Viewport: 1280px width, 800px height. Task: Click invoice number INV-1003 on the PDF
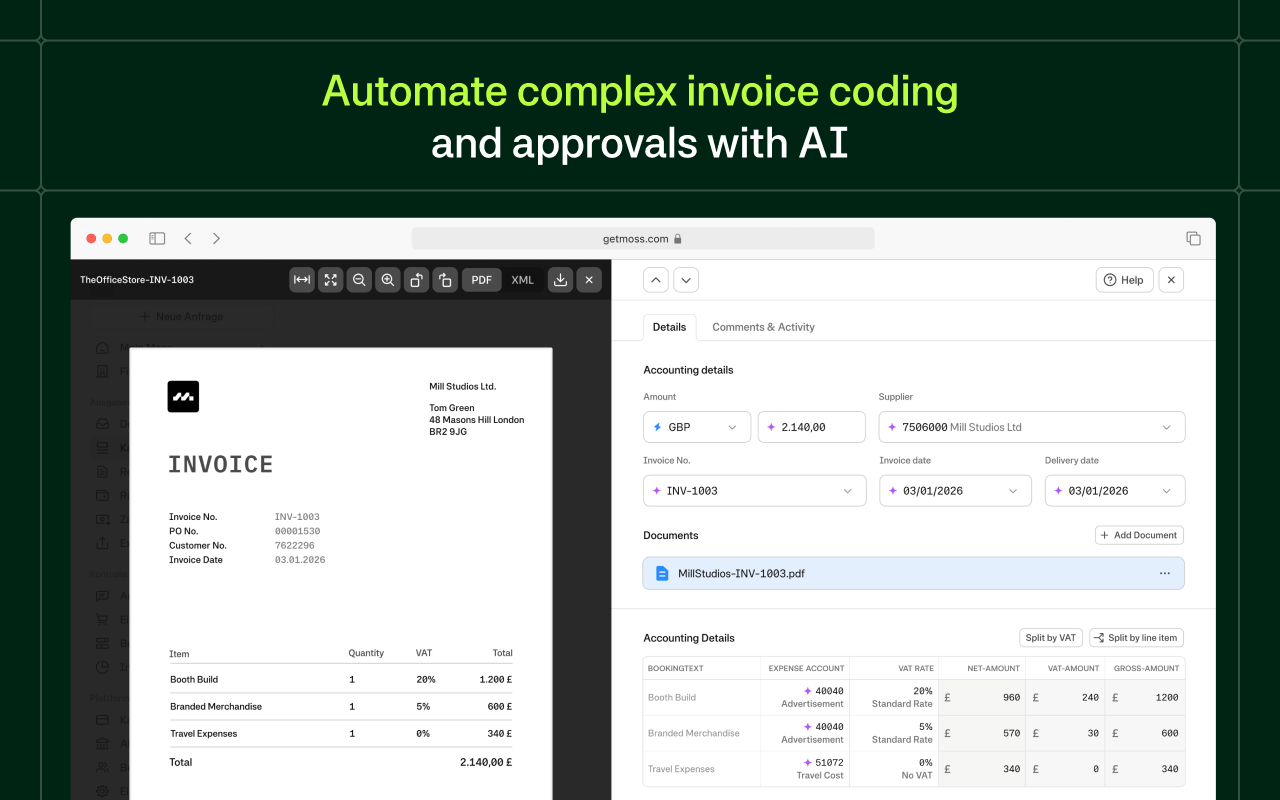point(297,517)
